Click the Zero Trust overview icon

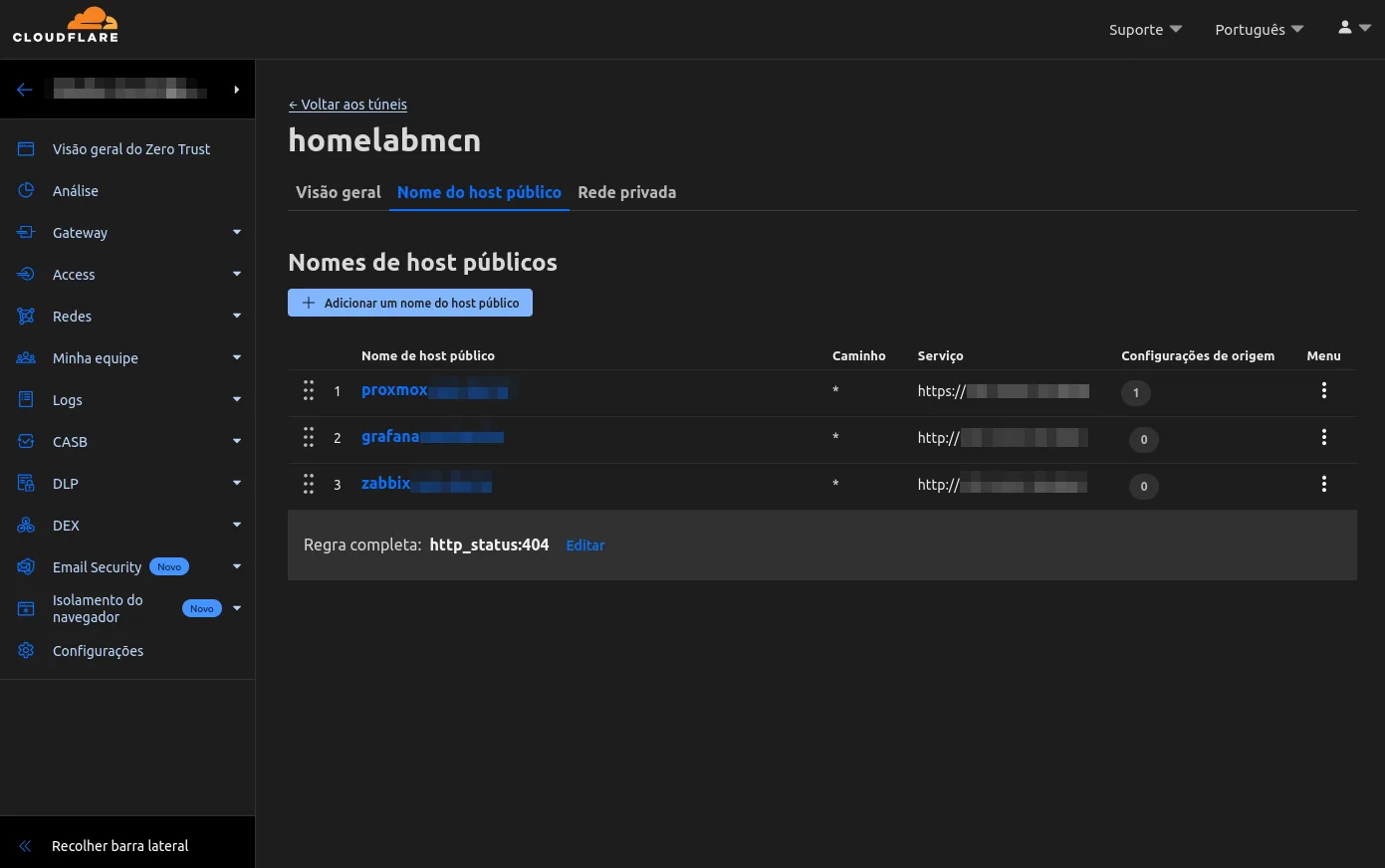pos(26,149)
